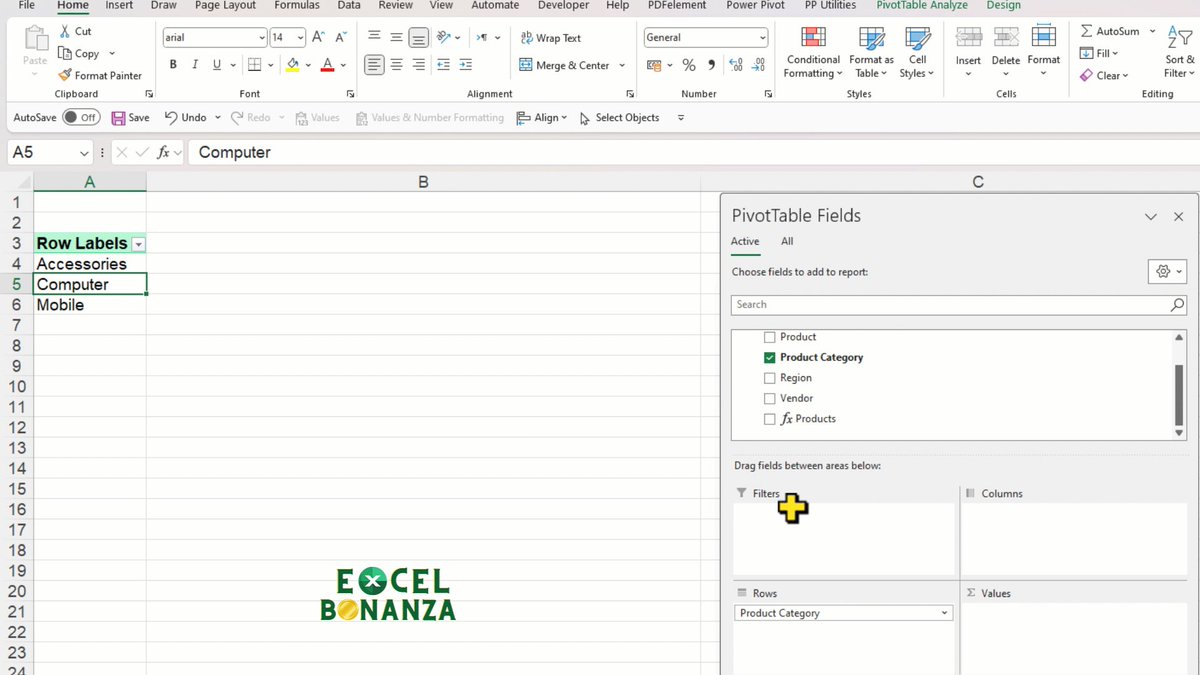
Task: Click the Insert cells icon
Action: click(x=968, y=38)
